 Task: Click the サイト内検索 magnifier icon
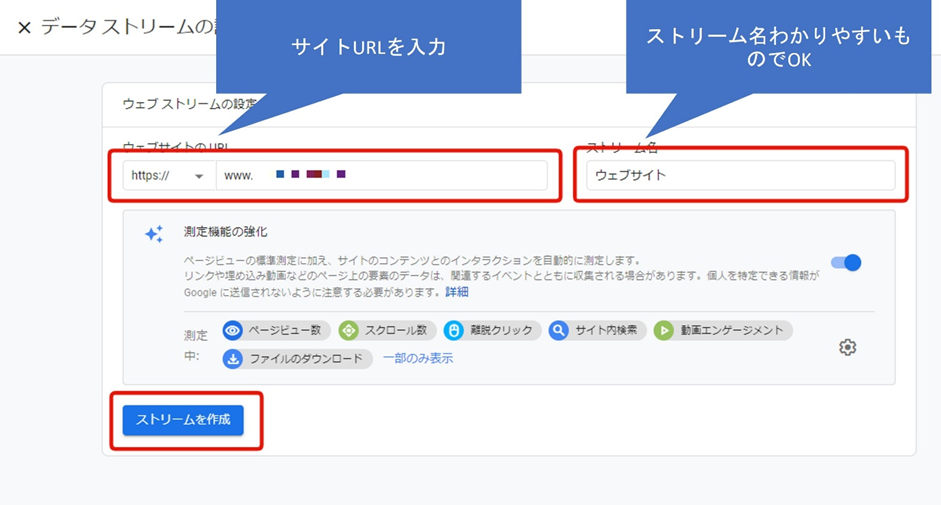coord(559,330)
